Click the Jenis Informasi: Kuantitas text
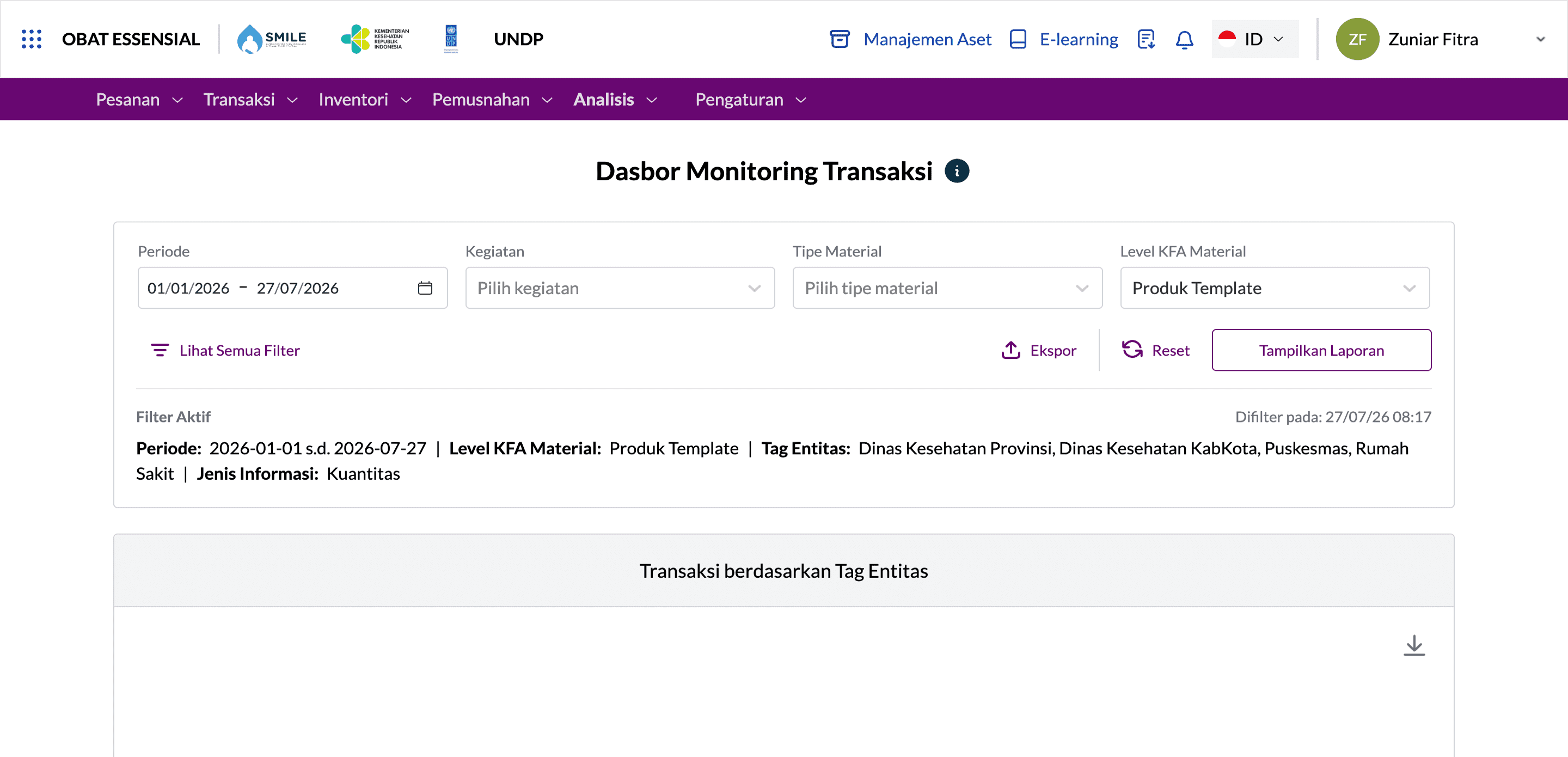This screenshot has height=757, width=1568. 298,473
